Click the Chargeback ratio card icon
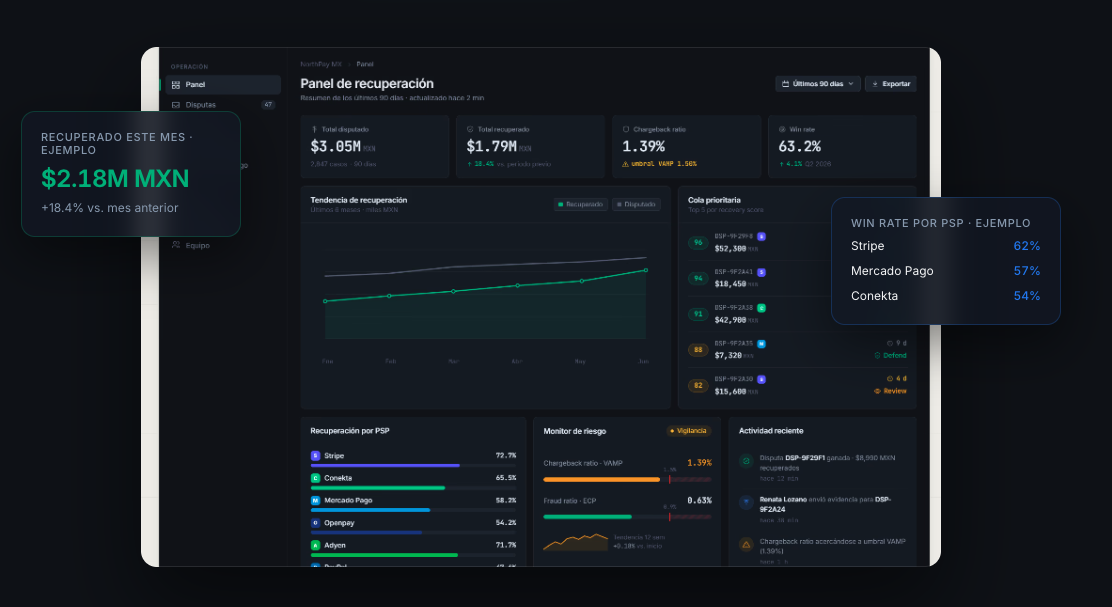Viewport: 1112px width, 607px height. tap(626, 130)
